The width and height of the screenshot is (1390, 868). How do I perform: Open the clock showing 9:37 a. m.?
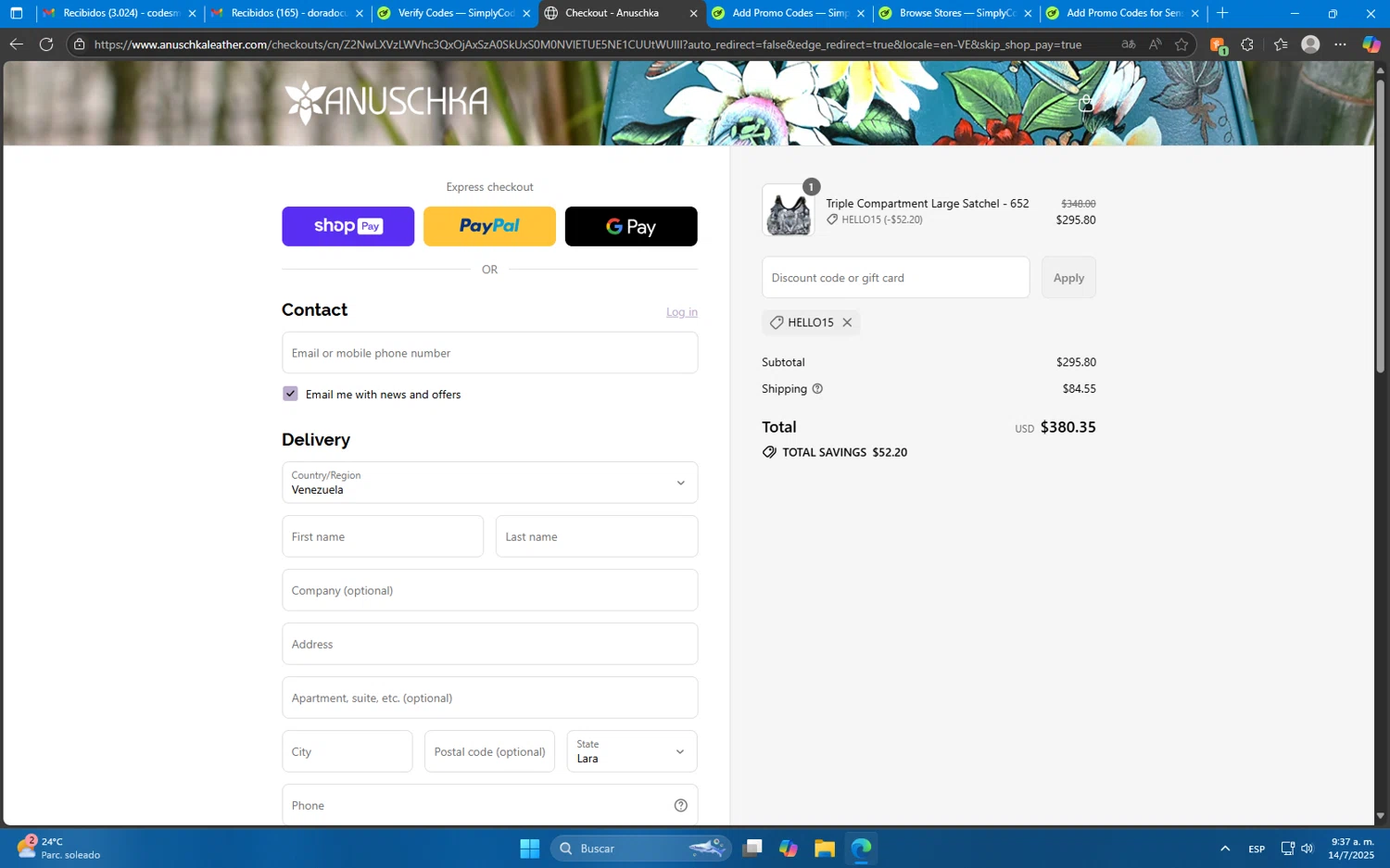pos(1352,849)
